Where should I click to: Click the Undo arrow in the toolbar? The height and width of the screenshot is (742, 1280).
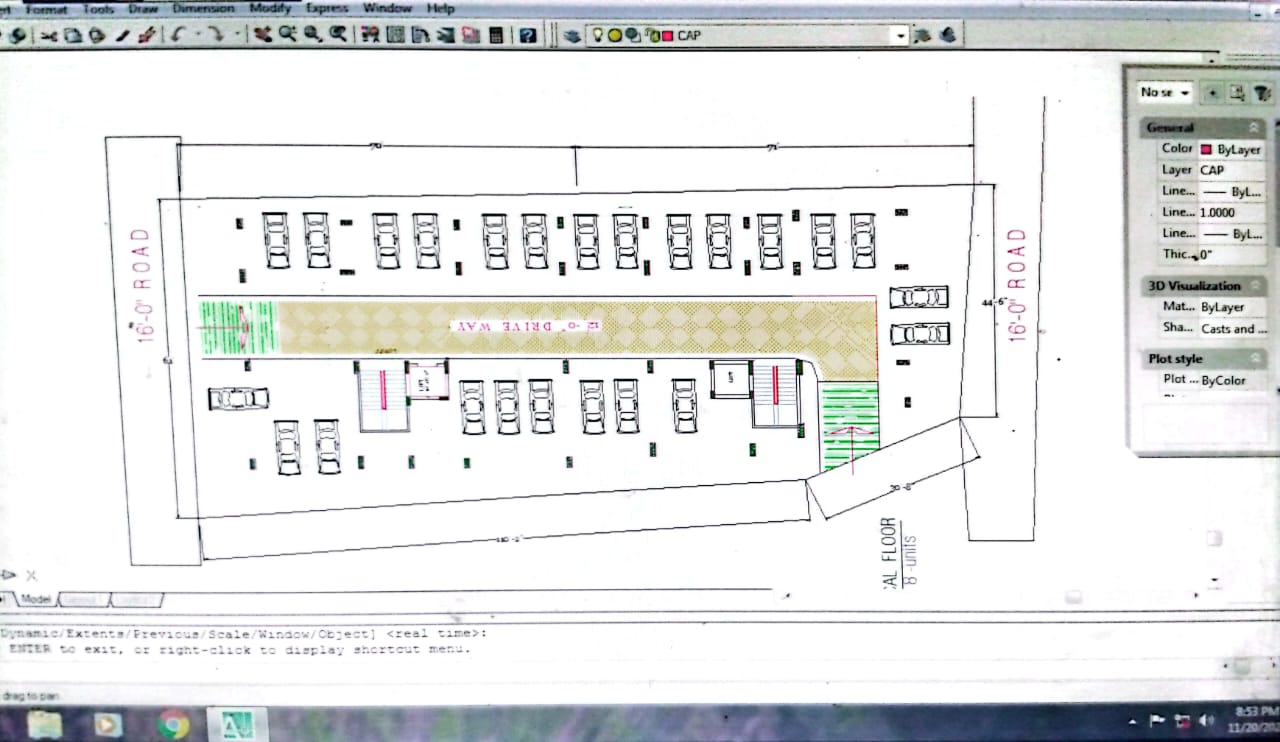(178, 35)
